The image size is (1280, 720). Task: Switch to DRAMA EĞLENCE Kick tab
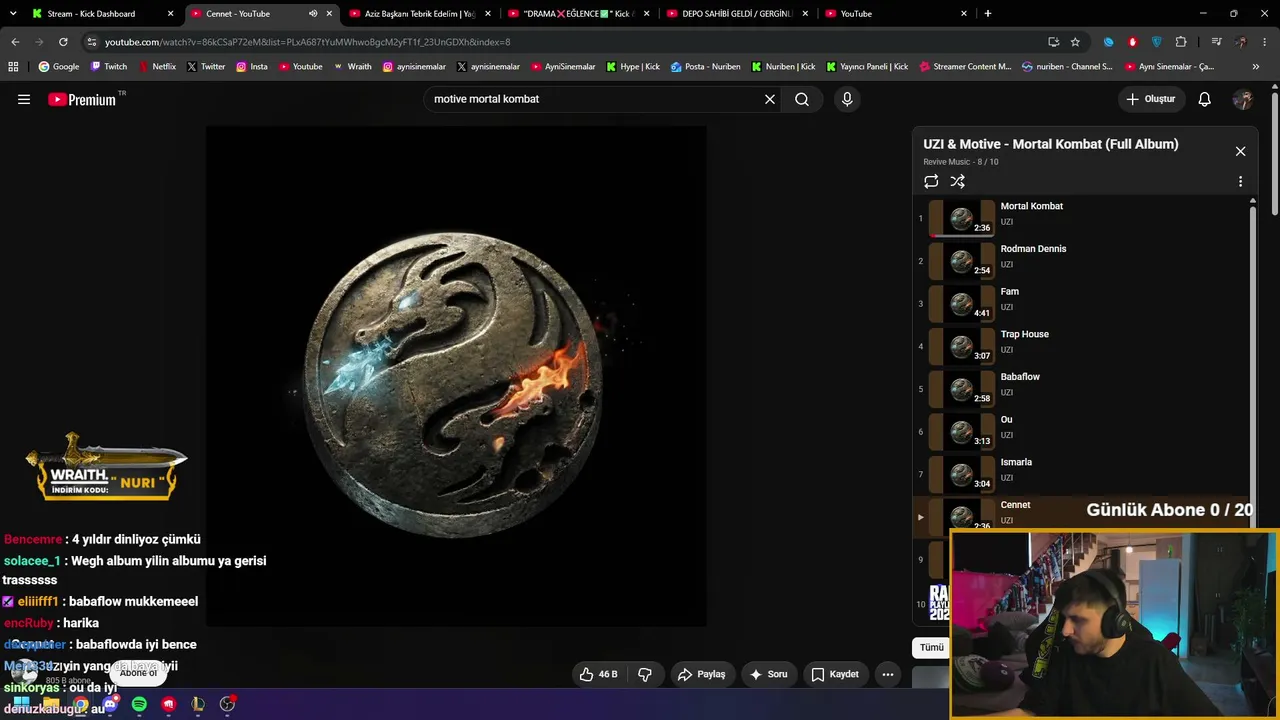point(578,14)
